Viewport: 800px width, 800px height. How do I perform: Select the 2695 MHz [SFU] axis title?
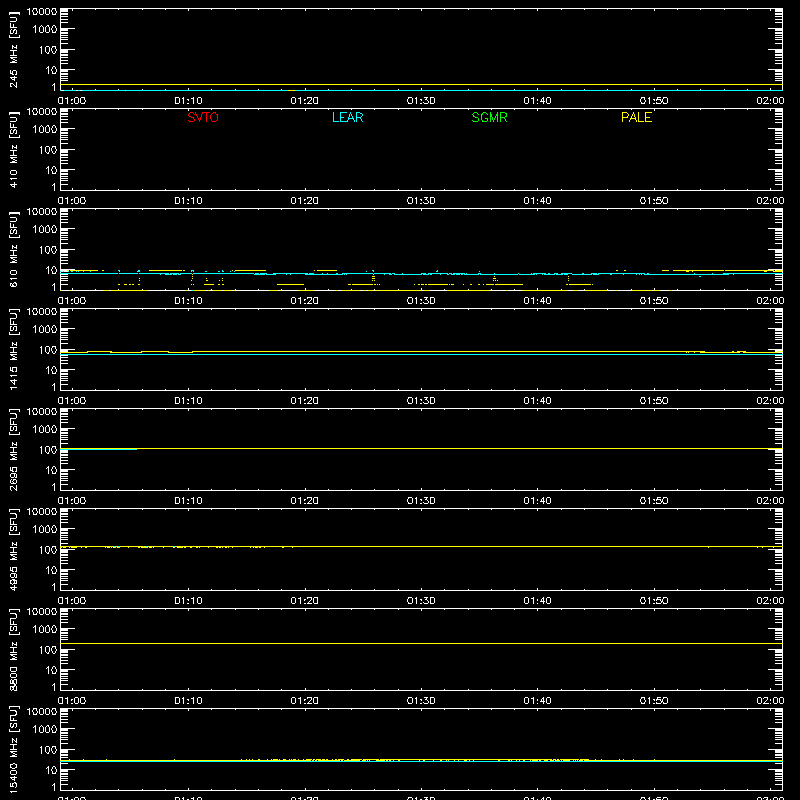(13, 449)
